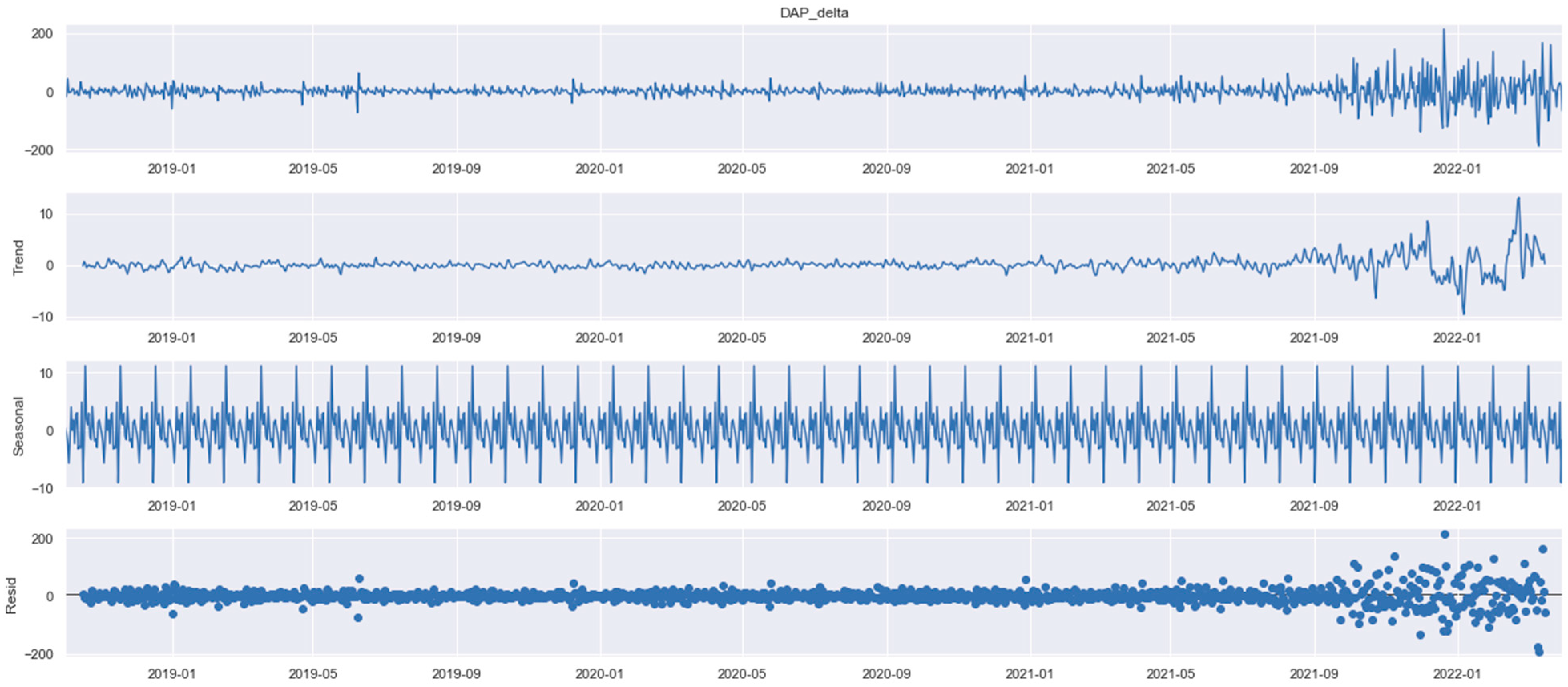Click the Trend y-axis label
The width and height of the screenshot is (1568, 687).
pos(18,258)
